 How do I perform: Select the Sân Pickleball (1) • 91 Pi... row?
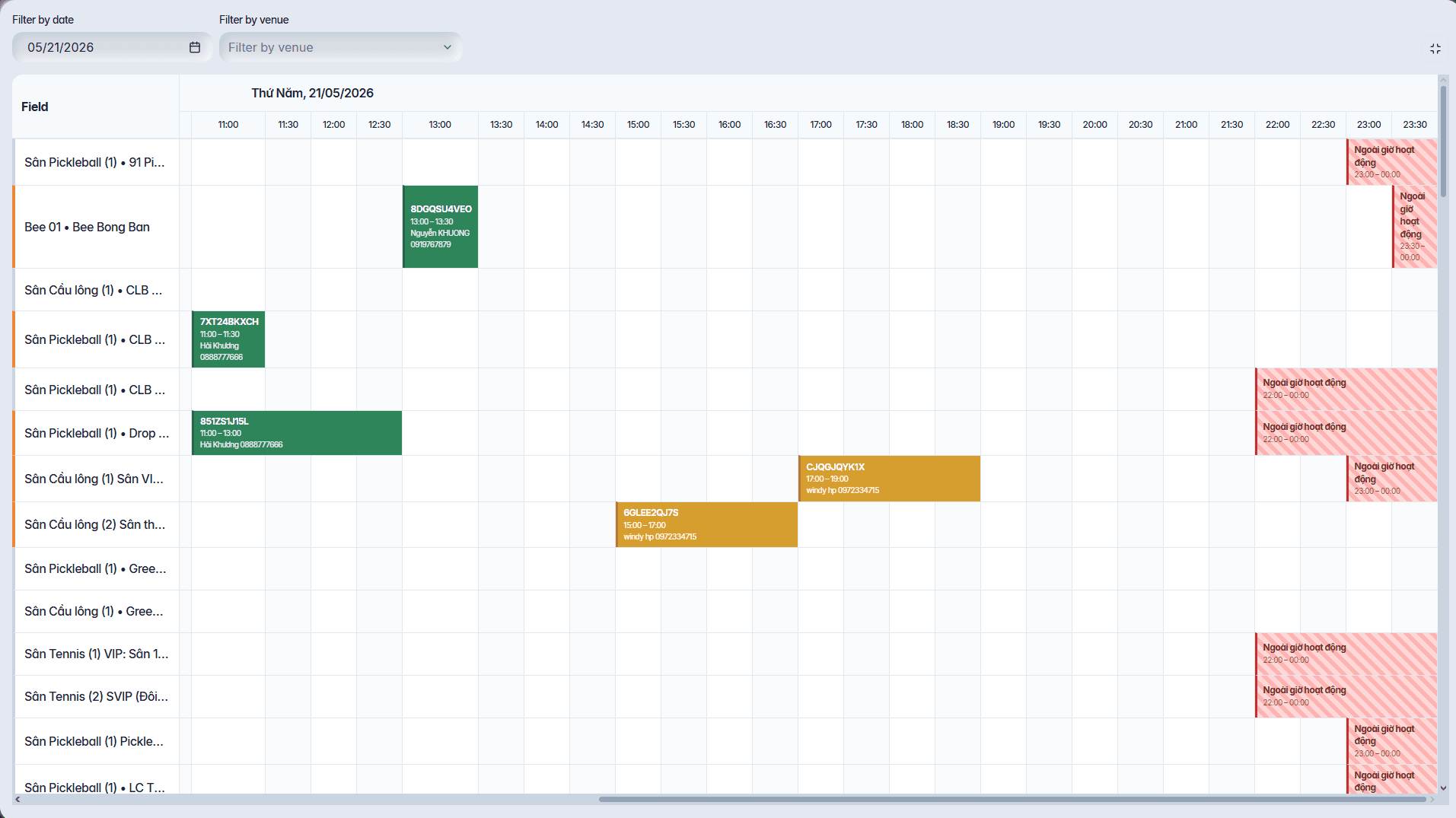96,162
